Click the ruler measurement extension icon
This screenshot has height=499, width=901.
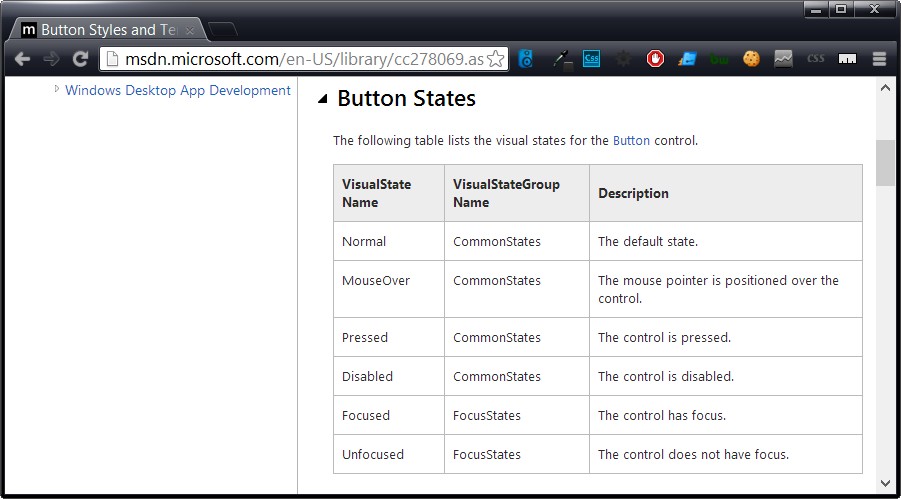point(848,59)
